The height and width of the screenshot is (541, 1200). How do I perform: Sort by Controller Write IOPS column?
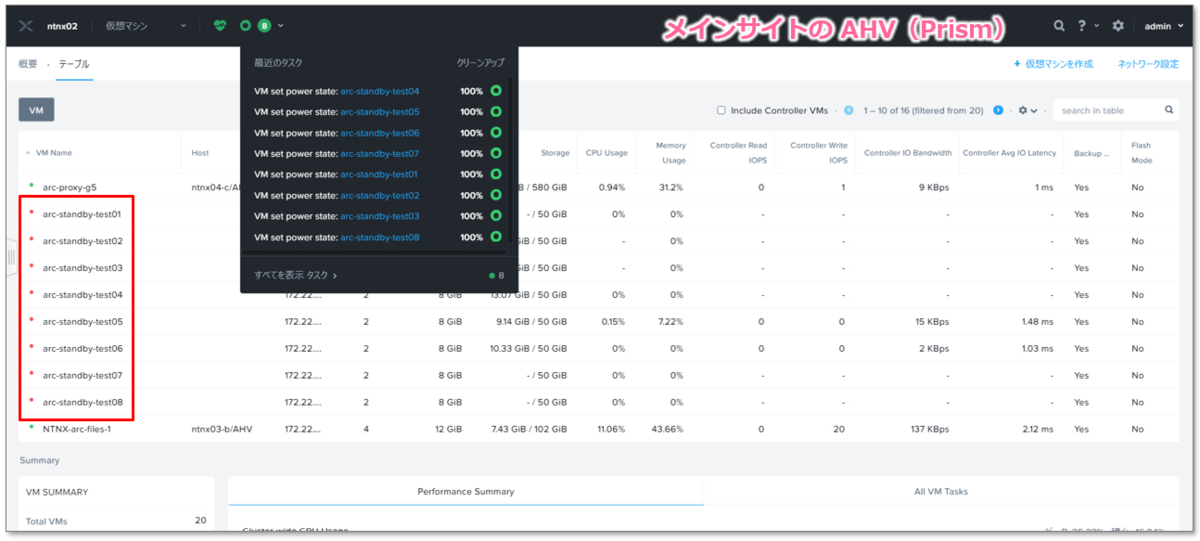click(x=818, y=153)
